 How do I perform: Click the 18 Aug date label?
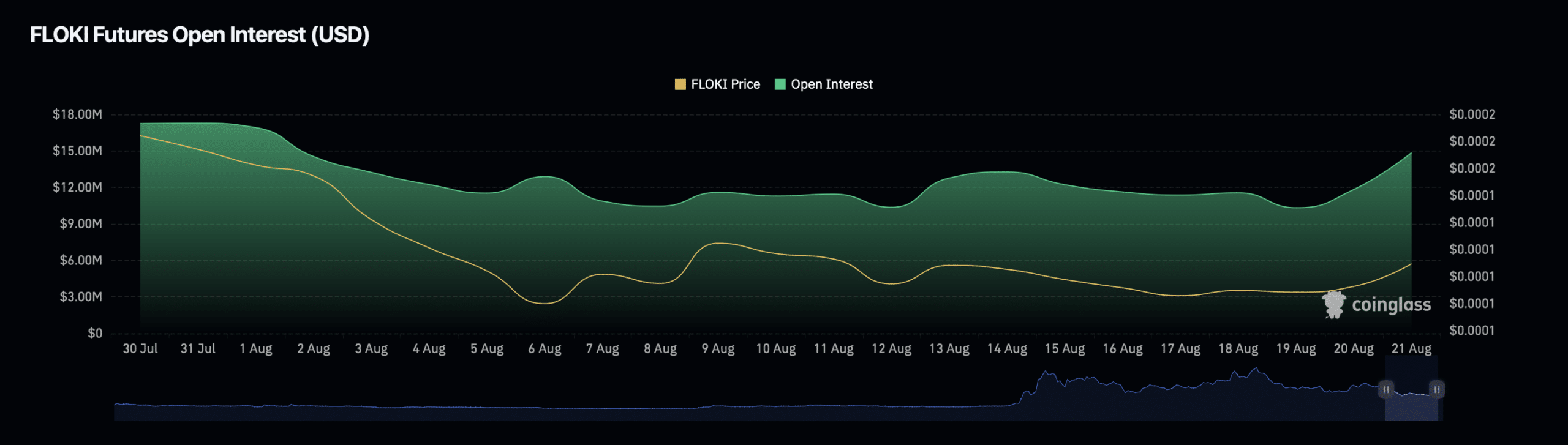(x=1238, y=349)
